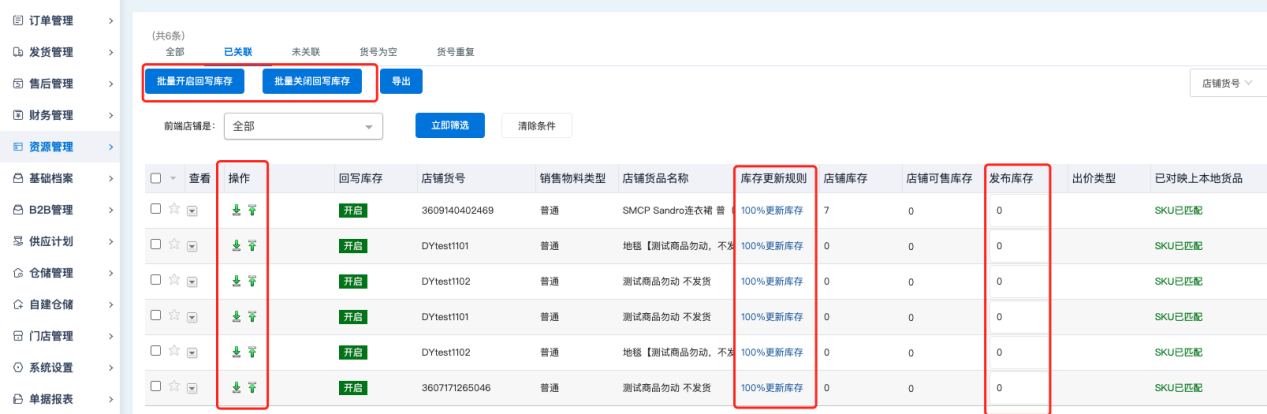Image resolution: width=1267 pixels, height=414 pixels.
Task: Expand the 财务管理 chevron in sidebar
Action: point(110,115)
